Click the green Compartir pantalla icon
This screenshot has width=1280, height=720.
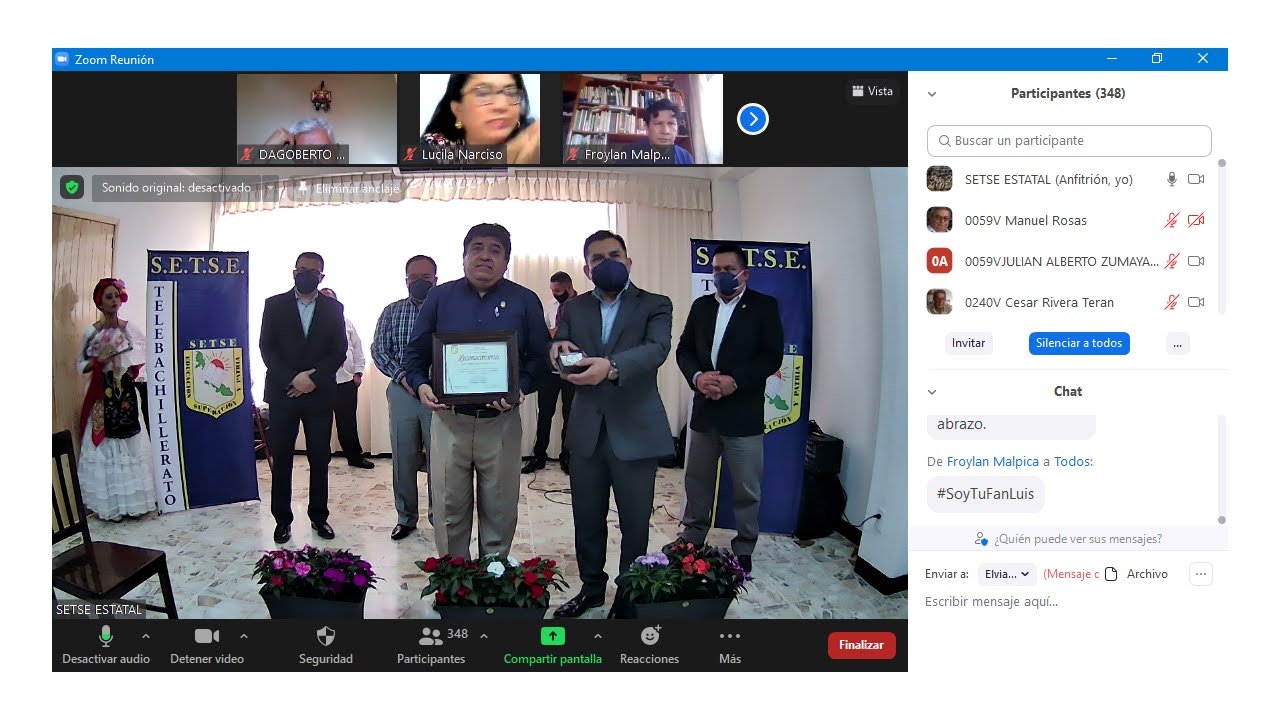coord(553,636)
